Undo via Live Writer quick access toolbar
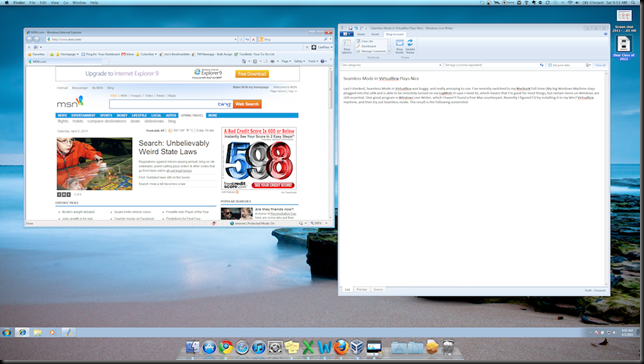This screenshot has width=644, height=364. pyautogui.click(x=356, y=28)
